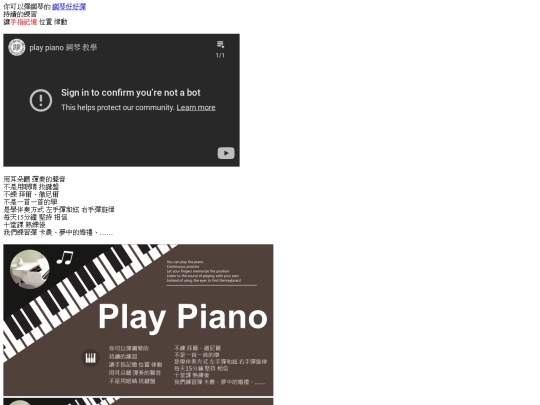Click "This helps protect our community" text
This screenshot has height=405, width=540.
(118, 107)
